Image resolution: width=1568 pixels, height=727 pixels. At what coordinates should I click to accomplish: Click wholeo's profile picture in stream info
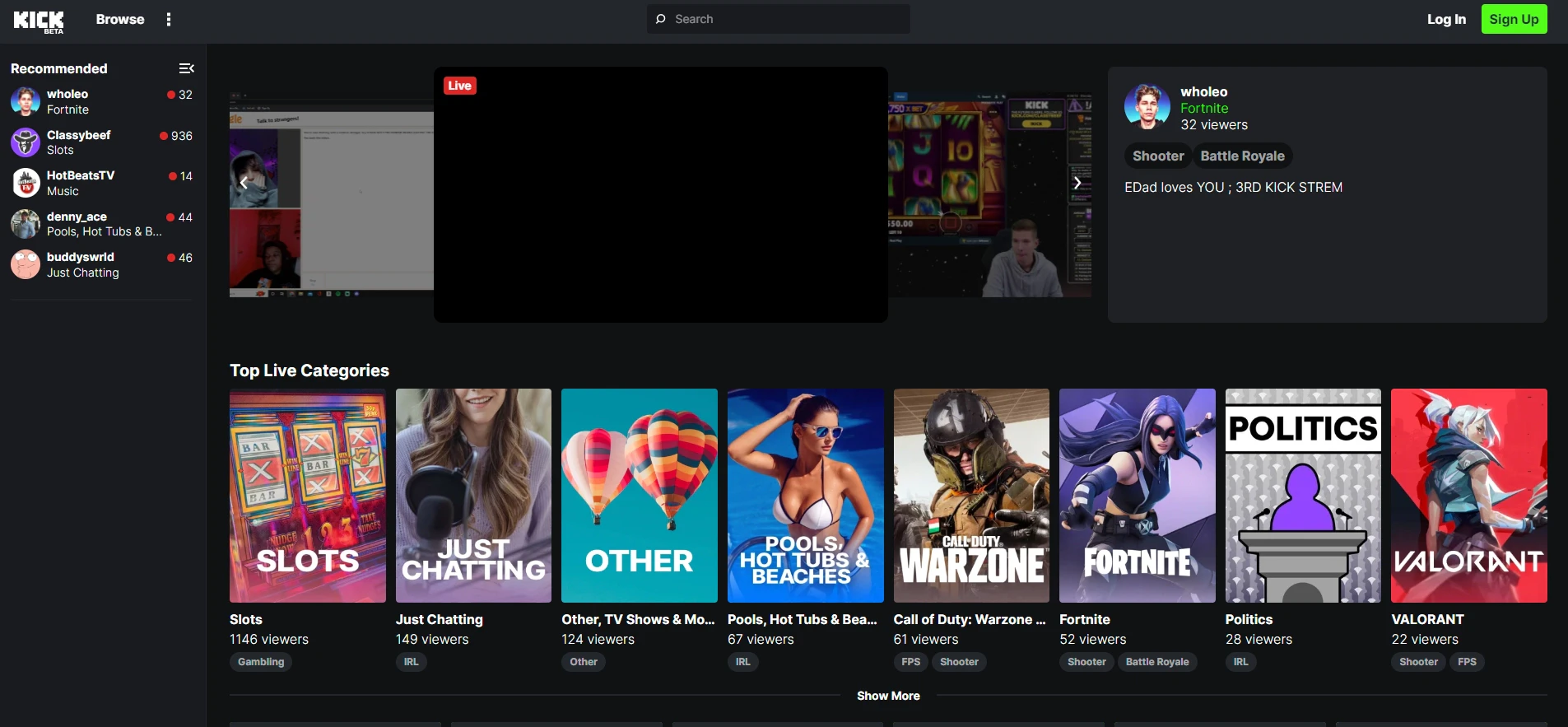1147,107
